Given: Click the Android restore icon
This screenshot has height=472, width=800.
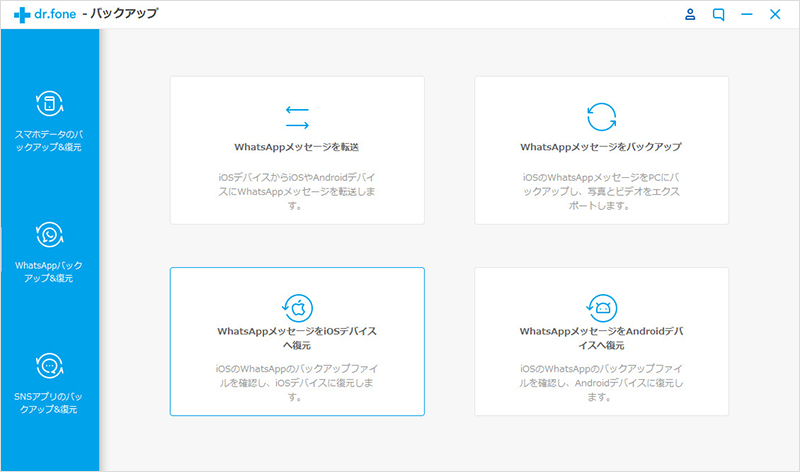Looking at the screenshot, I should (602, 308).
